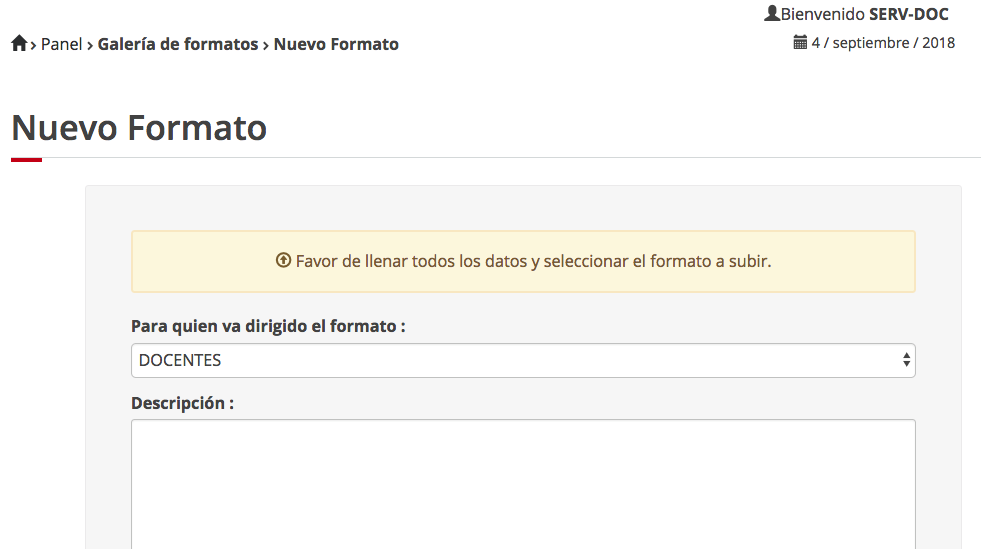Select the Nuevo Formato breadcrumb item
Viewport: 981px width, 549px height.
point(336,44)
